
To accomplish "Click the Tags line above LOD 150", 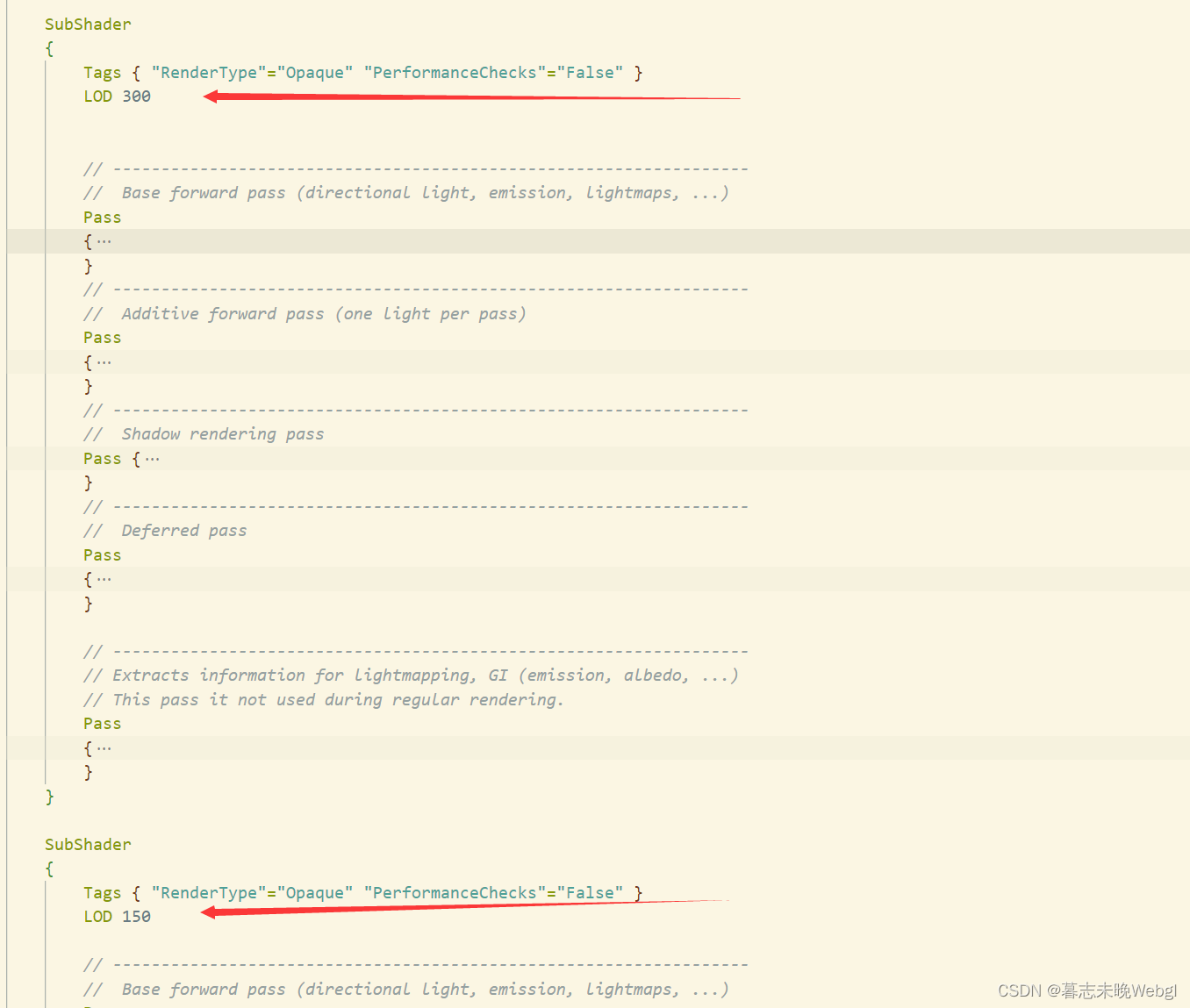I will point(363,893).
